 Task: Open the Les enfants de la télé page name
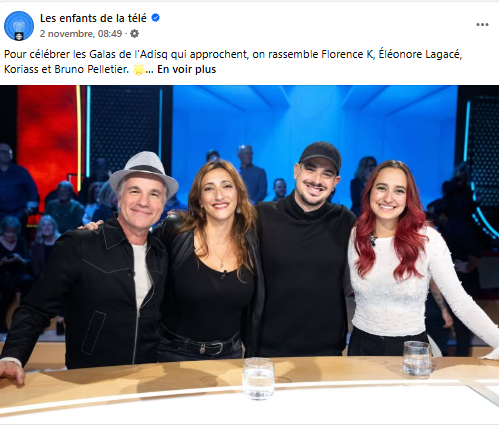pyautogui.click(x=93, y=18)
